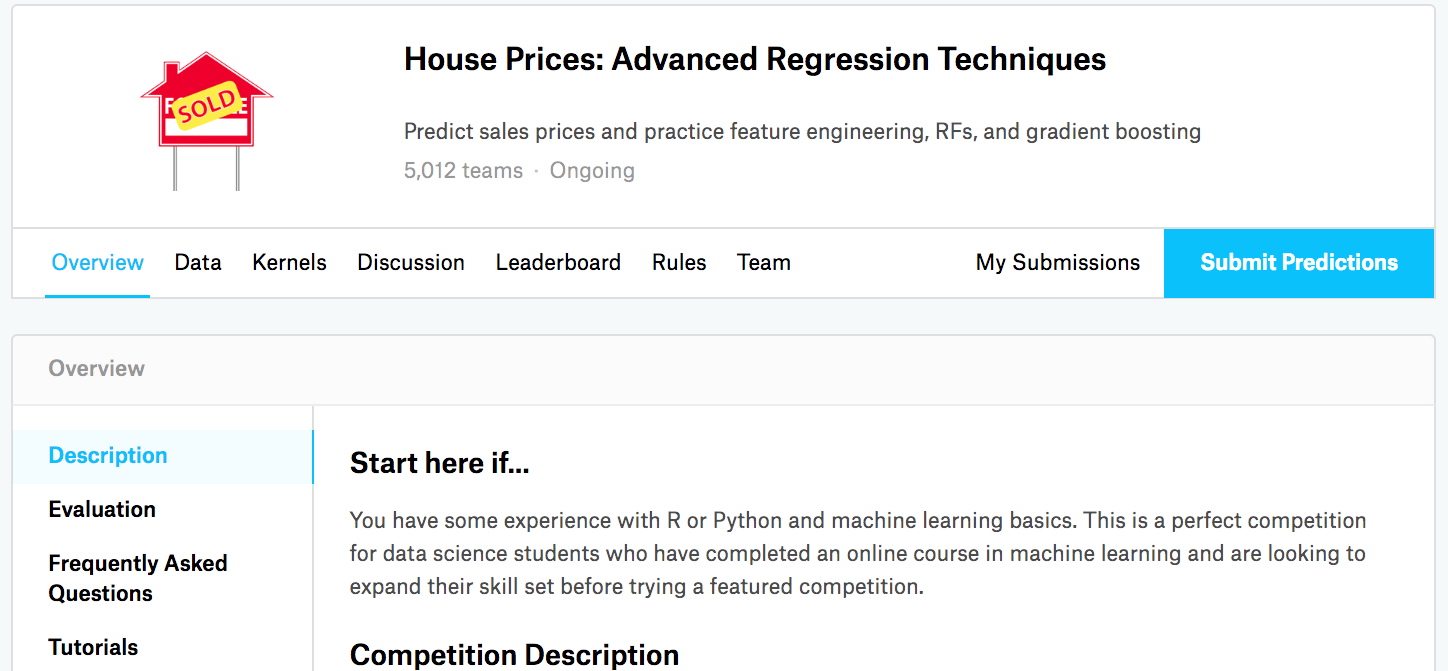Open the Overview tab
1448x671 pixels.
tap(98, 263)
